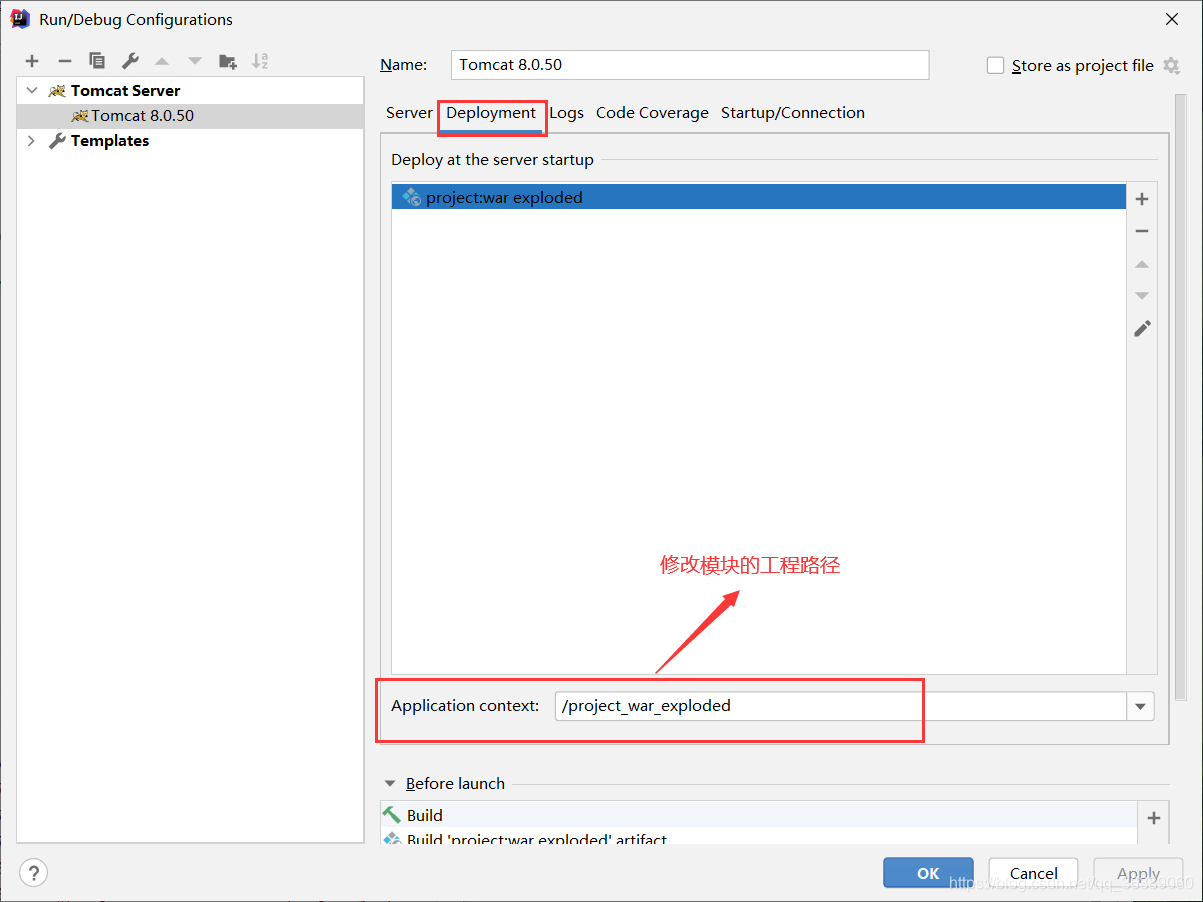Open edit defaults wrench icon in toolbar
This screenshot has height=902, width=1203.
(x=130, y=61)
